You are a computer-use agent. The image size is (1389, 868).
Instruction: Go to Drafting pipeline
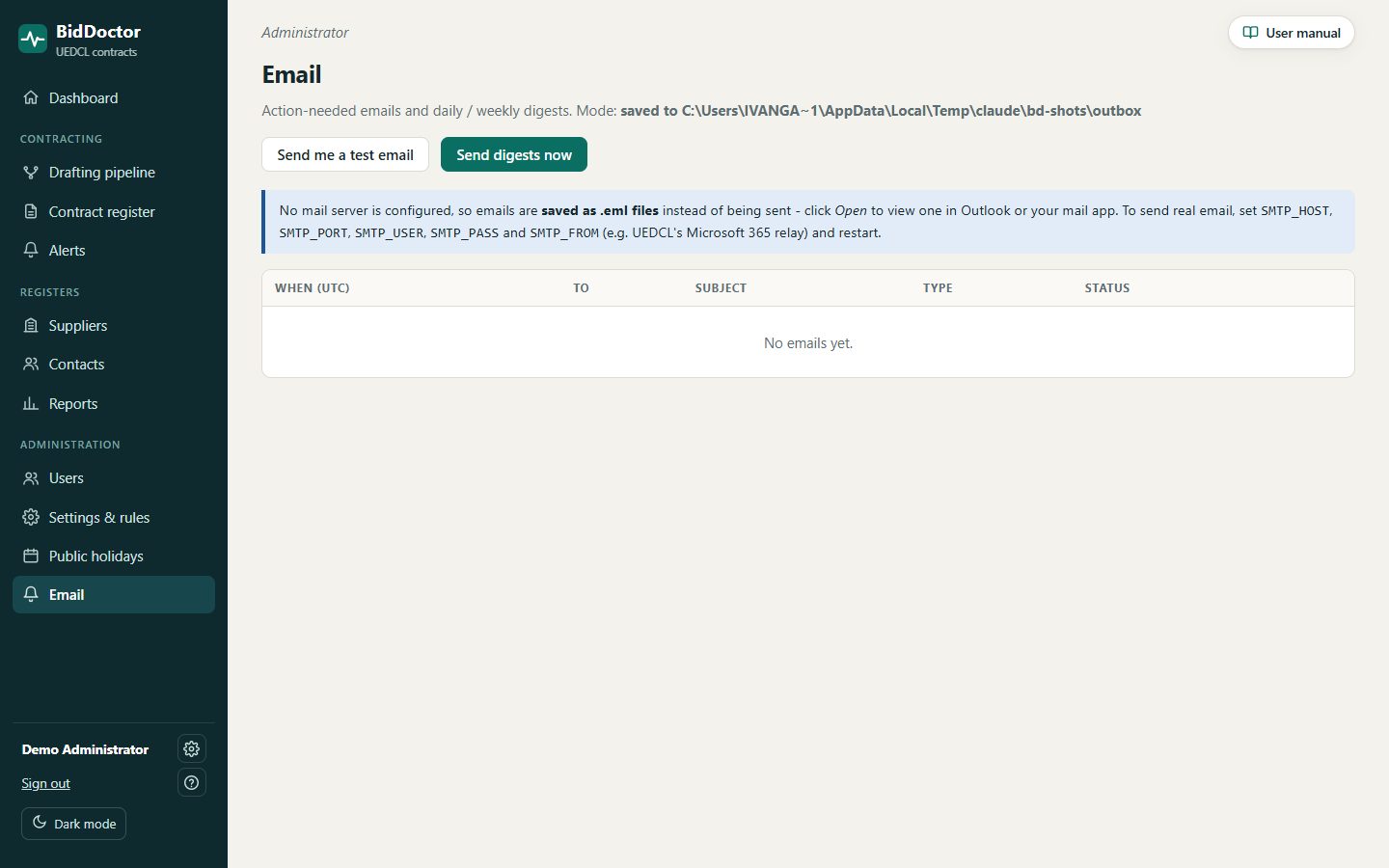tap(114, 172)
